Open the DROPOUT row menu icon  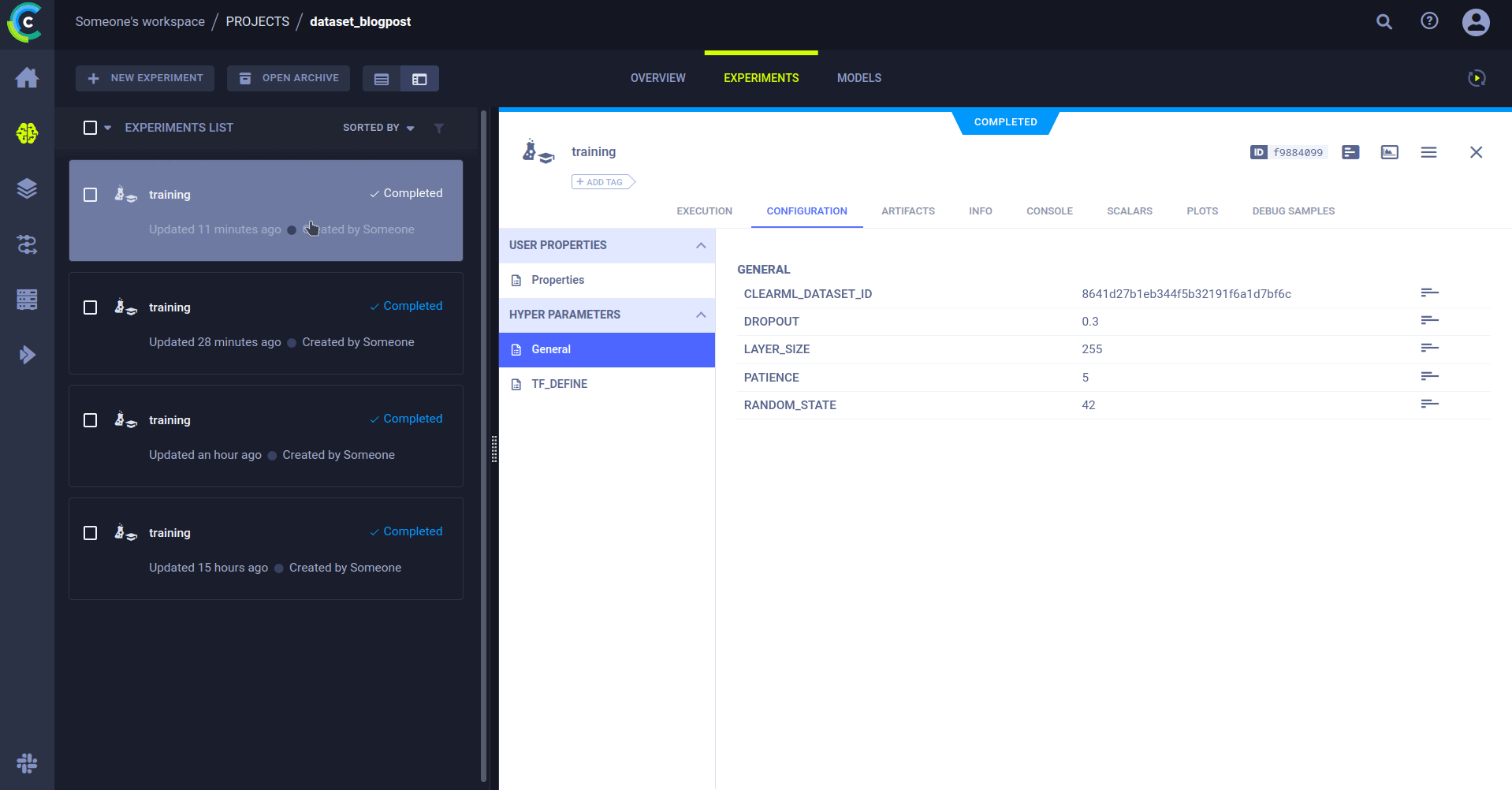coord(1430,320)
